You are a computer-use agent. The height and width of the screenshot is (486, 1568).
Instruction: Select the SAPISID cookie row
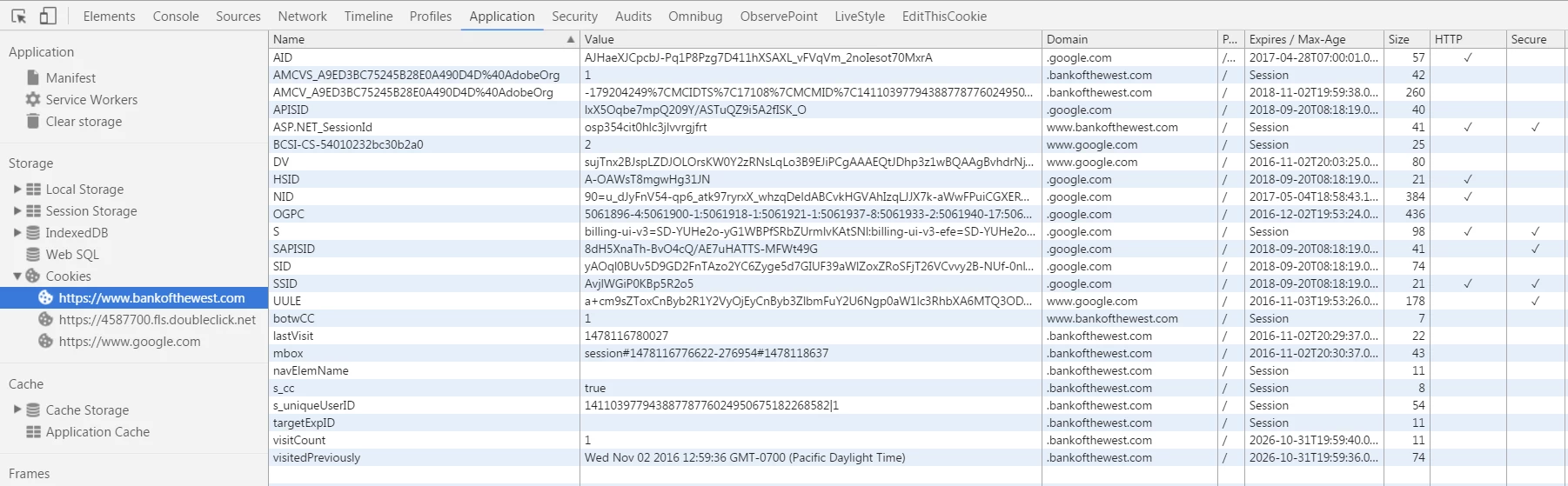pyautogui.click(x=917, y=249)
